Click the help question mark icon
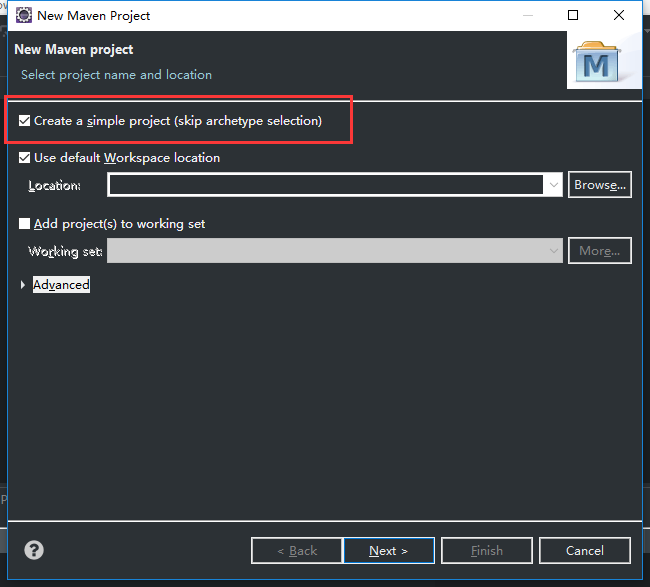Screen dimensions: 650x587 [x=34, y=550]
